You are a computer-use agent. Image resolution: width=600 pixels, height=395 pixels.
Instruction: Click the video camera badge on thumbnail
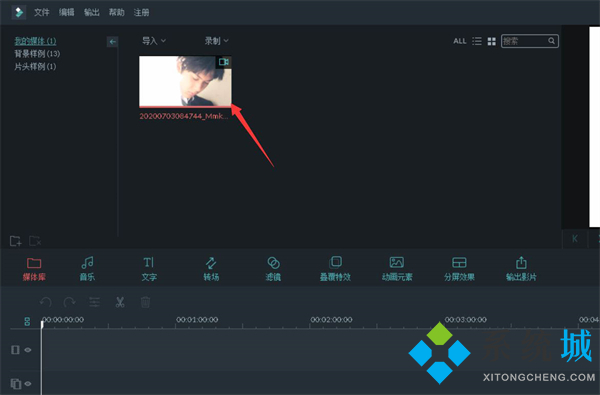(223, 62)
